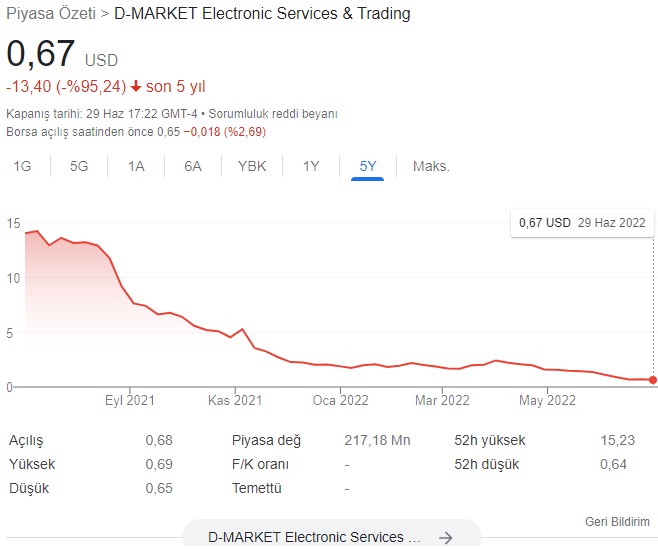Viewport: 658px width, 549px height.
Task: Select the active 5Y tab
Action: [368, 166]
